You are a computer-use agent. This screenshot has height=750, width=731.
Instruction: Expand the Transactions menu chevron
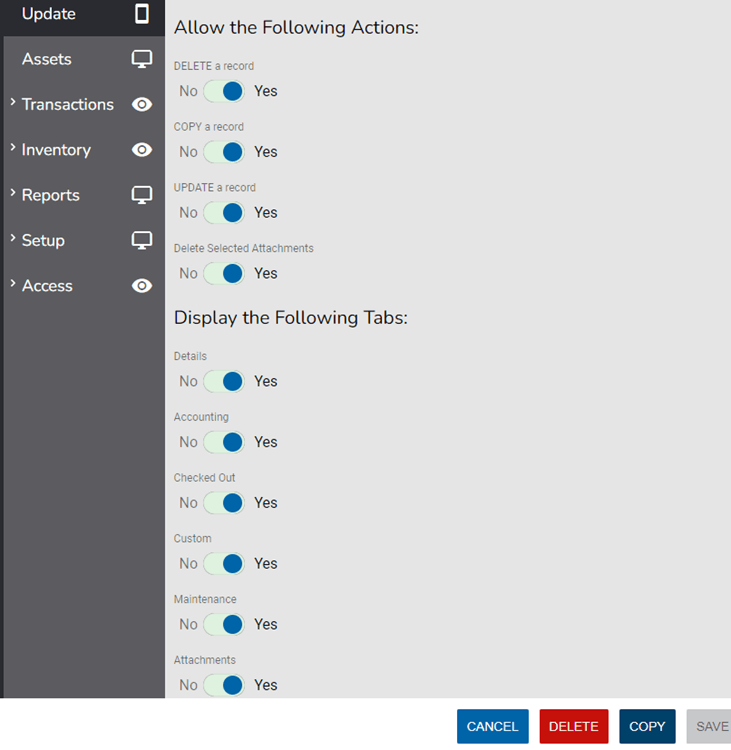point(13,102)
